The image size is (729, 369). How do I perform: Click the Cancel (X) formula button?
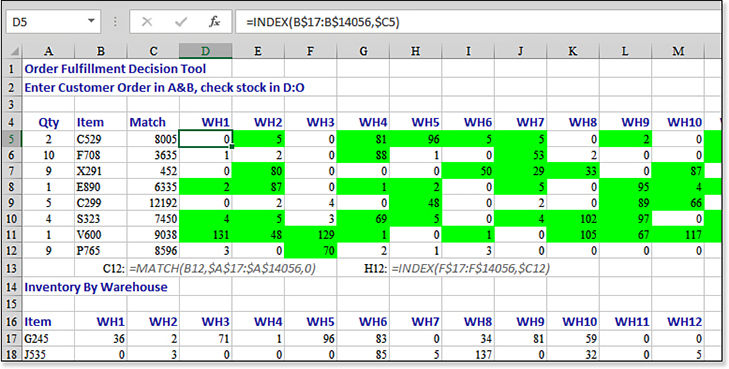pyautogui.click(x=146, y=21)
